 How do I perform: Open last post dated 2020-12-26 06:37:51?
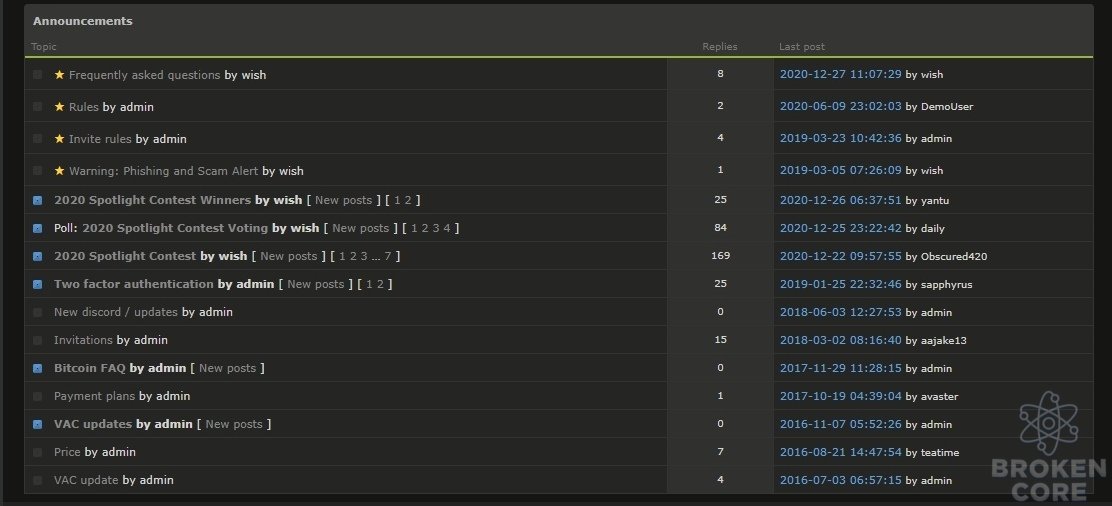coord(840,200)
